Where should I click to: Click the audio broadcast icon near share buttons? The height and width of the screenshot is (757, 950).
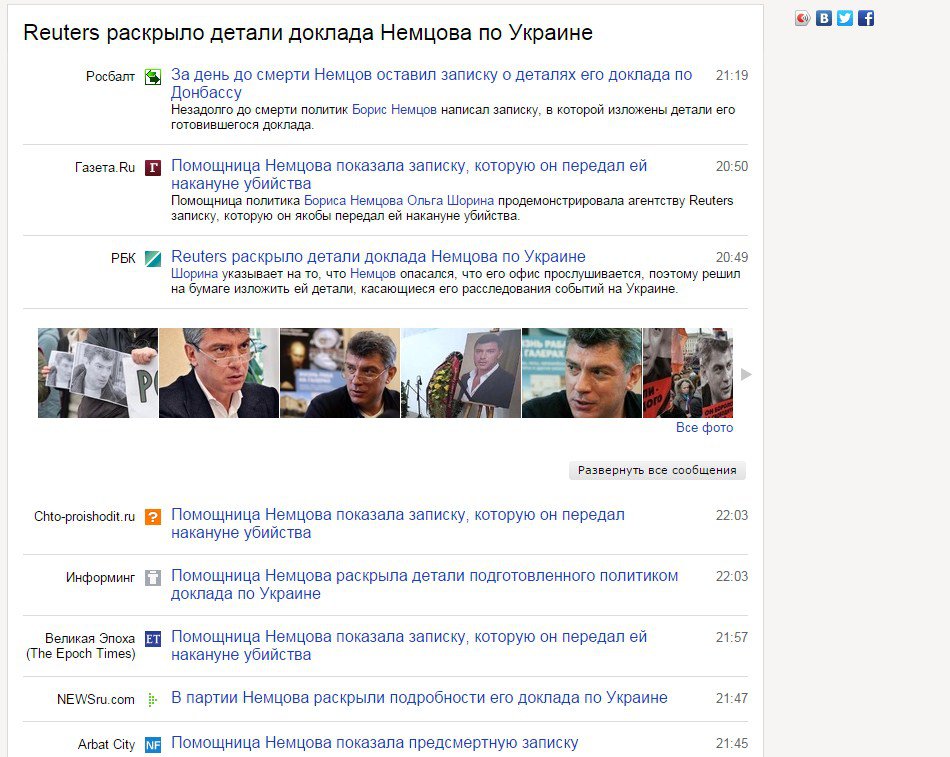[800, 17]
